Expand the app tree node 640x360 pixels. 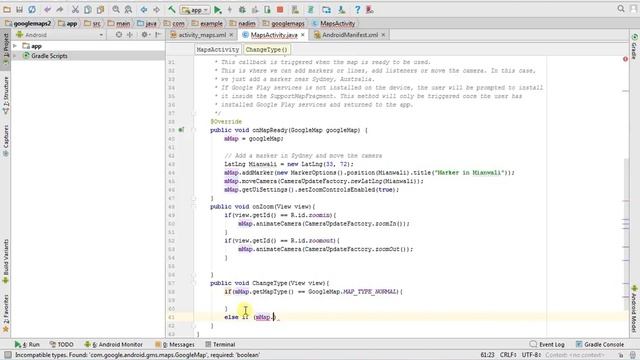tap(15, 46)
